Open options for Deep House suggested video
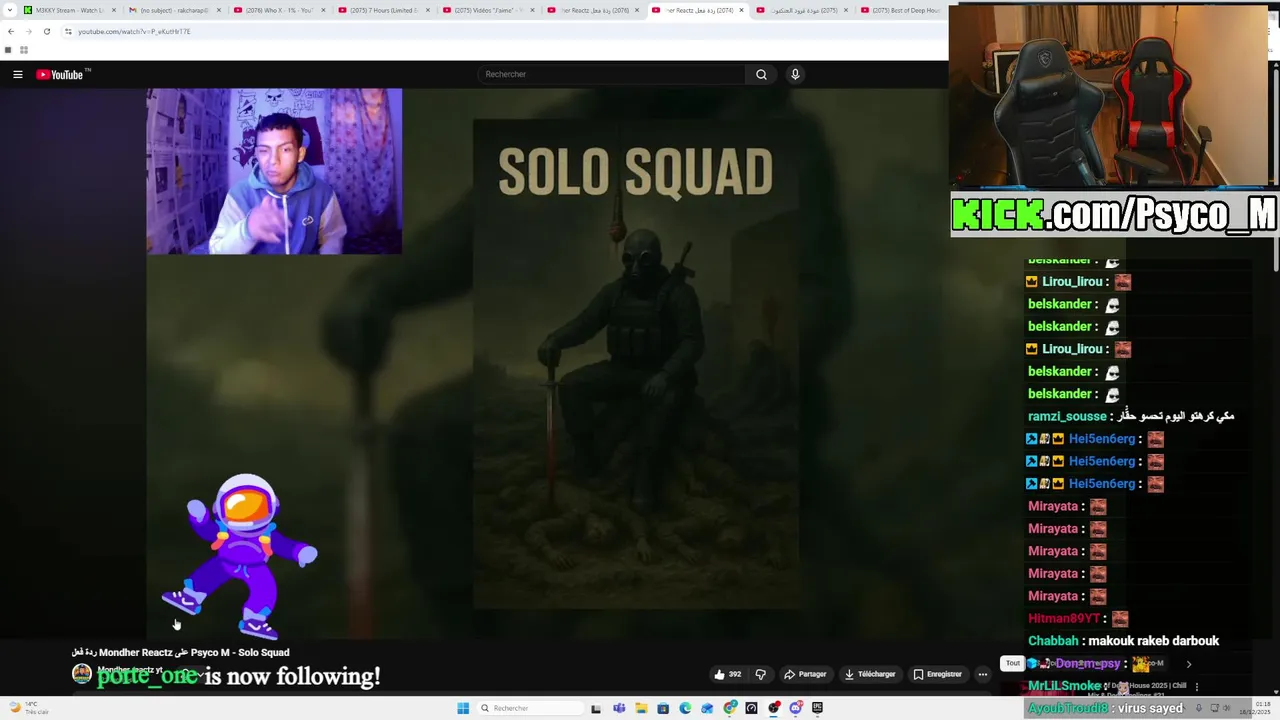Image resolution: width=1280 pixels, height=720 pixels. [1196, 687]
